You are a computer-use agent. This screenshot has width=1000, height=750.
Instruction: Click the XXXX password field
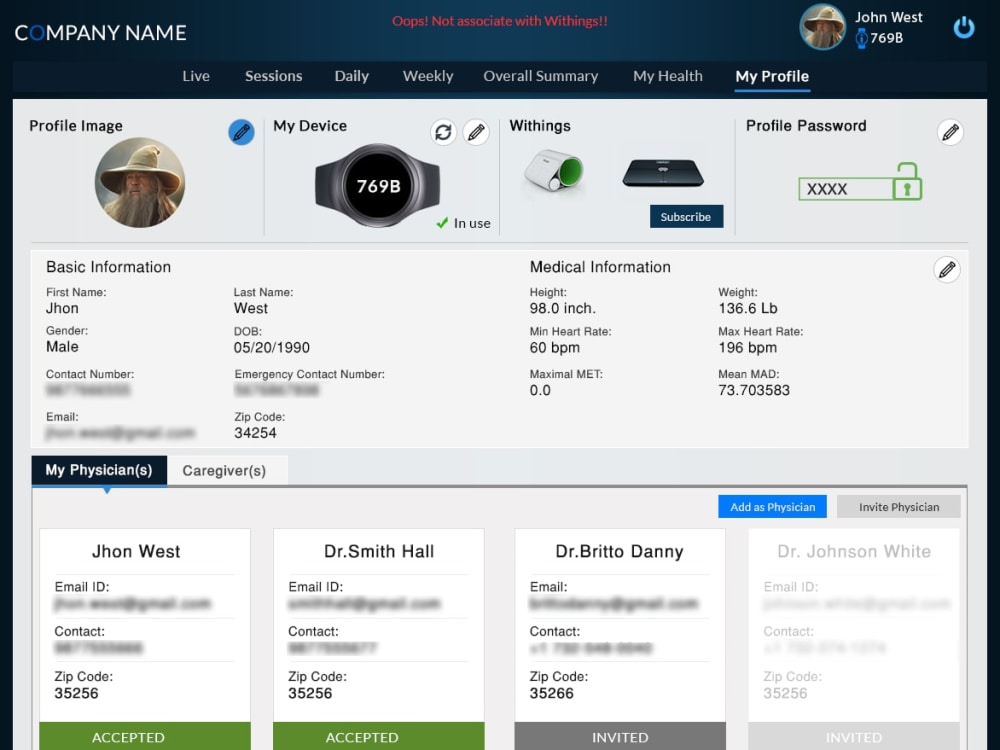(x=846, y=189)
